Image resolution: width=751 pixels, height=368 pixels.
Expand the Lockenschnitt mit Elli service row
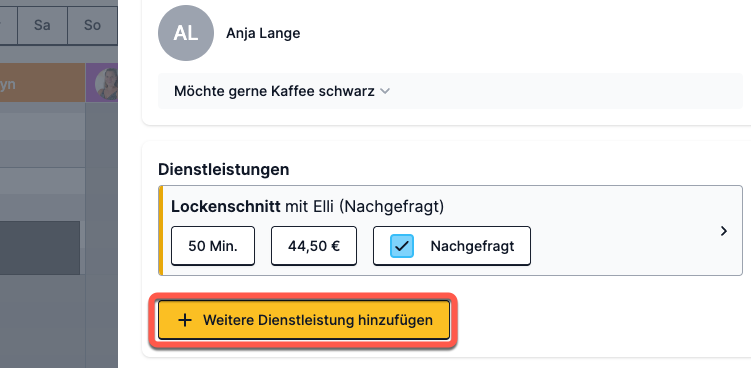(450, 230)
